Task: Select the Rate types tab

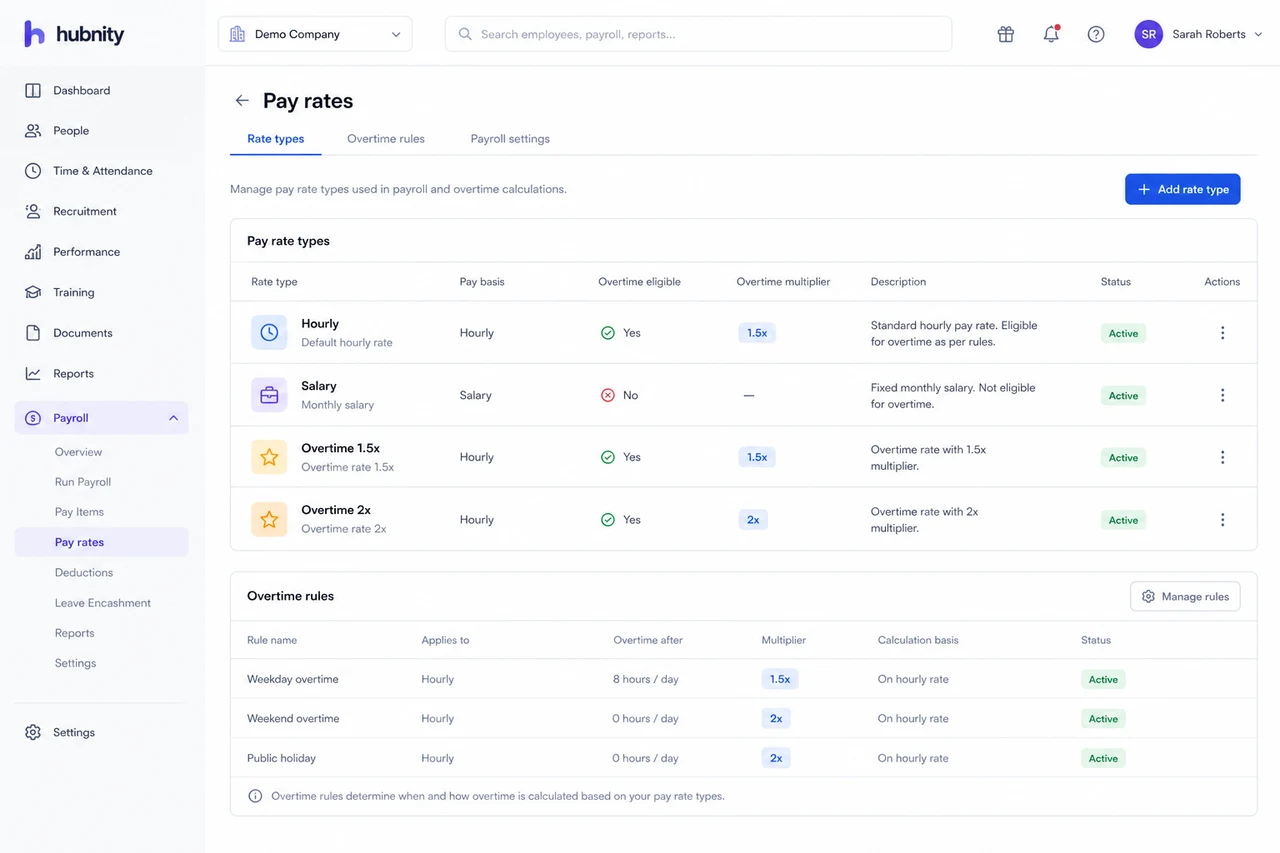Action: tap(275, 139)
